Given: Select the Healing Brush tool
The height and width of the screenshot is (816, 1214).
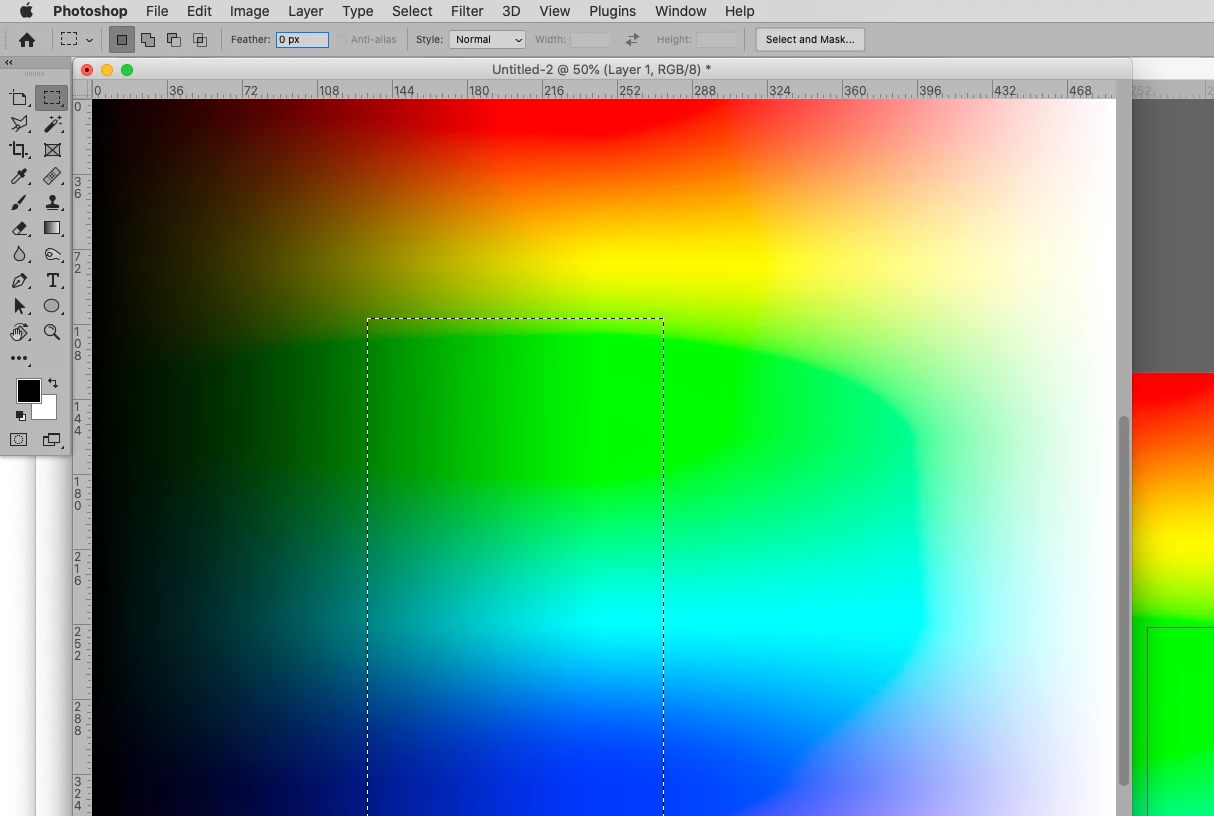Looking at the screenshot, I should click(x=52, y=176).
